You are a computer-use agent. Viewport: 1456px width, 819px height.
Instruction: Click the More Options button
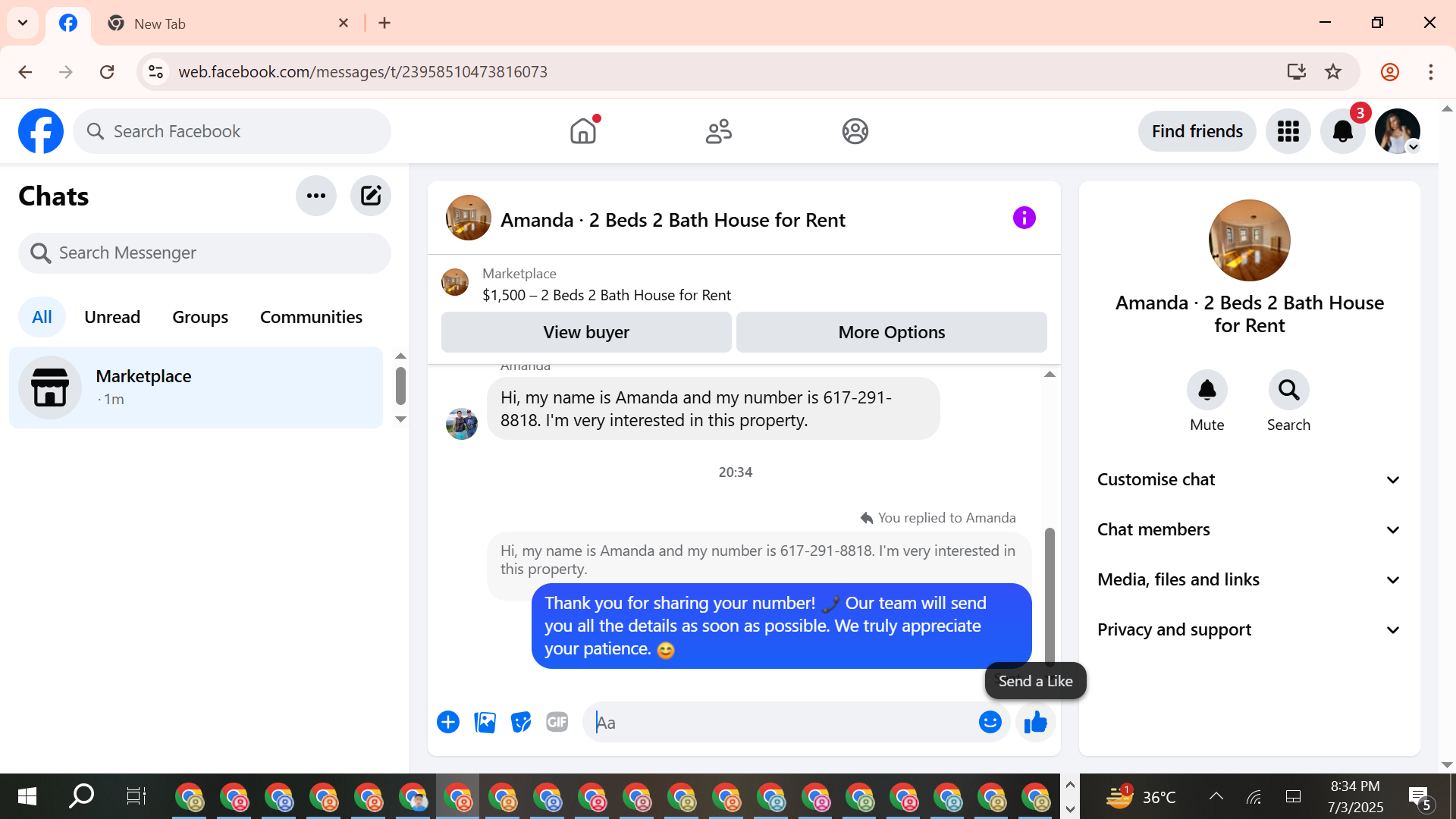click(891, 332)
